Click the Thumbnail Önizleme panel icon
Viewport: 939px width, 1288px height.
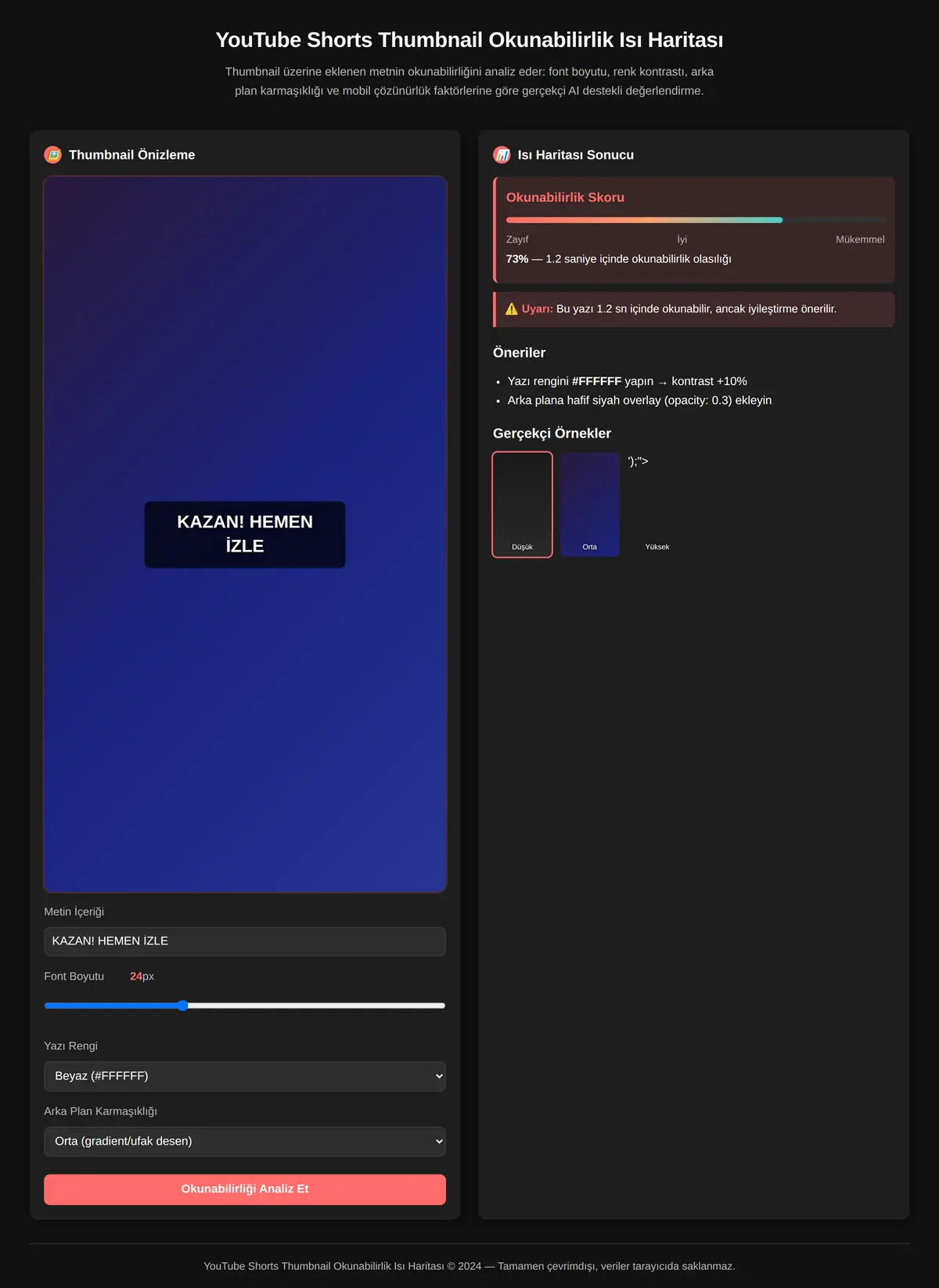53,155
